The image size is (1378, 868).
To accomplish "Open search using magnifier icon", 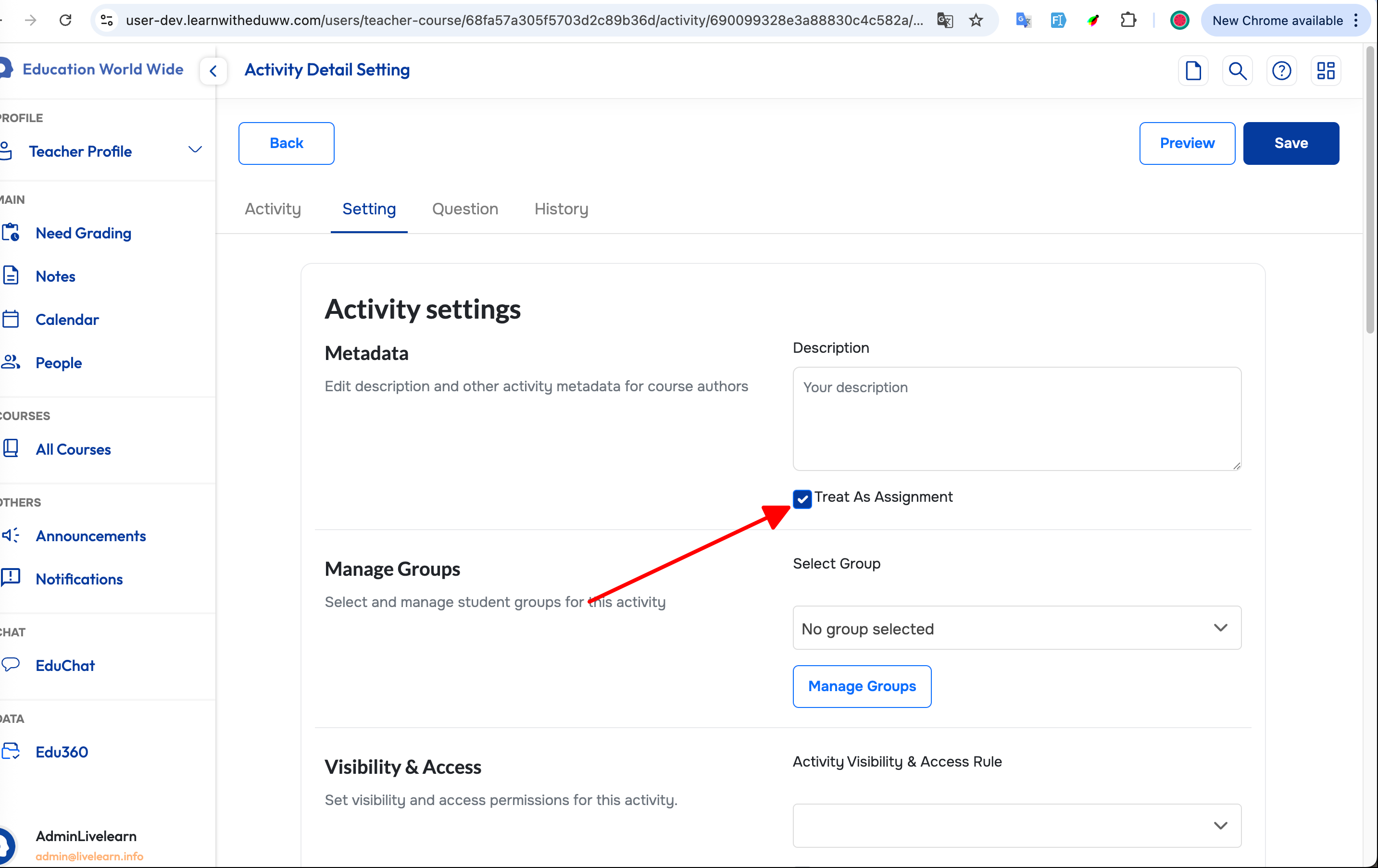I will [1237, 71].
